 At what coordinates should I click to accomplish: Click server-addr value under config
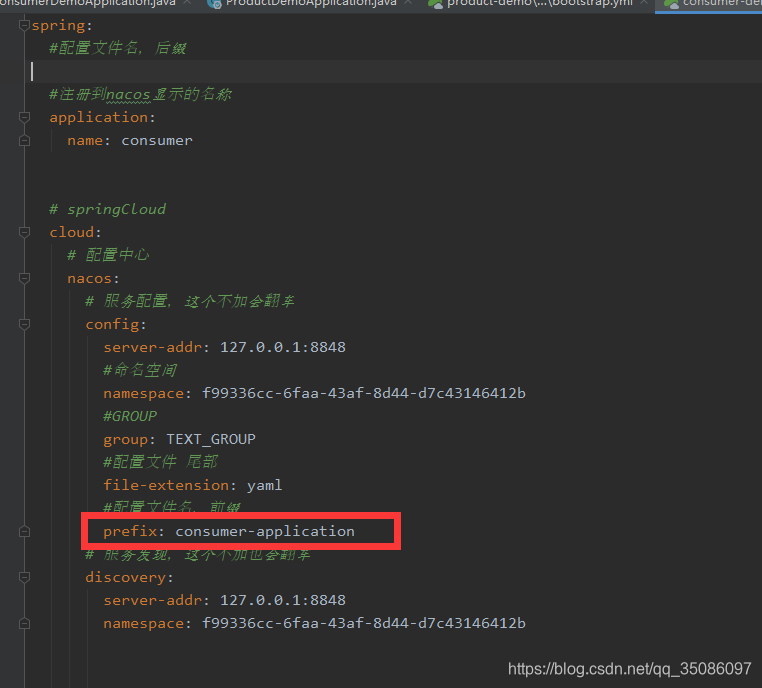click(283, 347)
